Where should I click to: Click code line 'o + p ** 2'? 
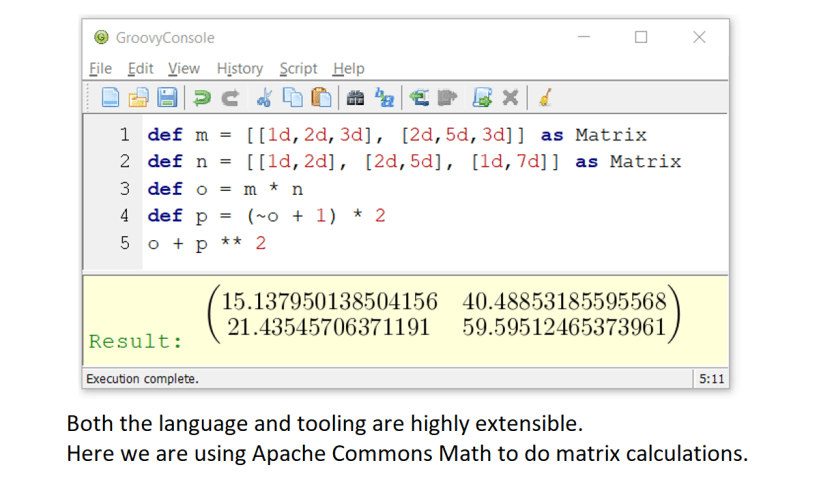207,243
